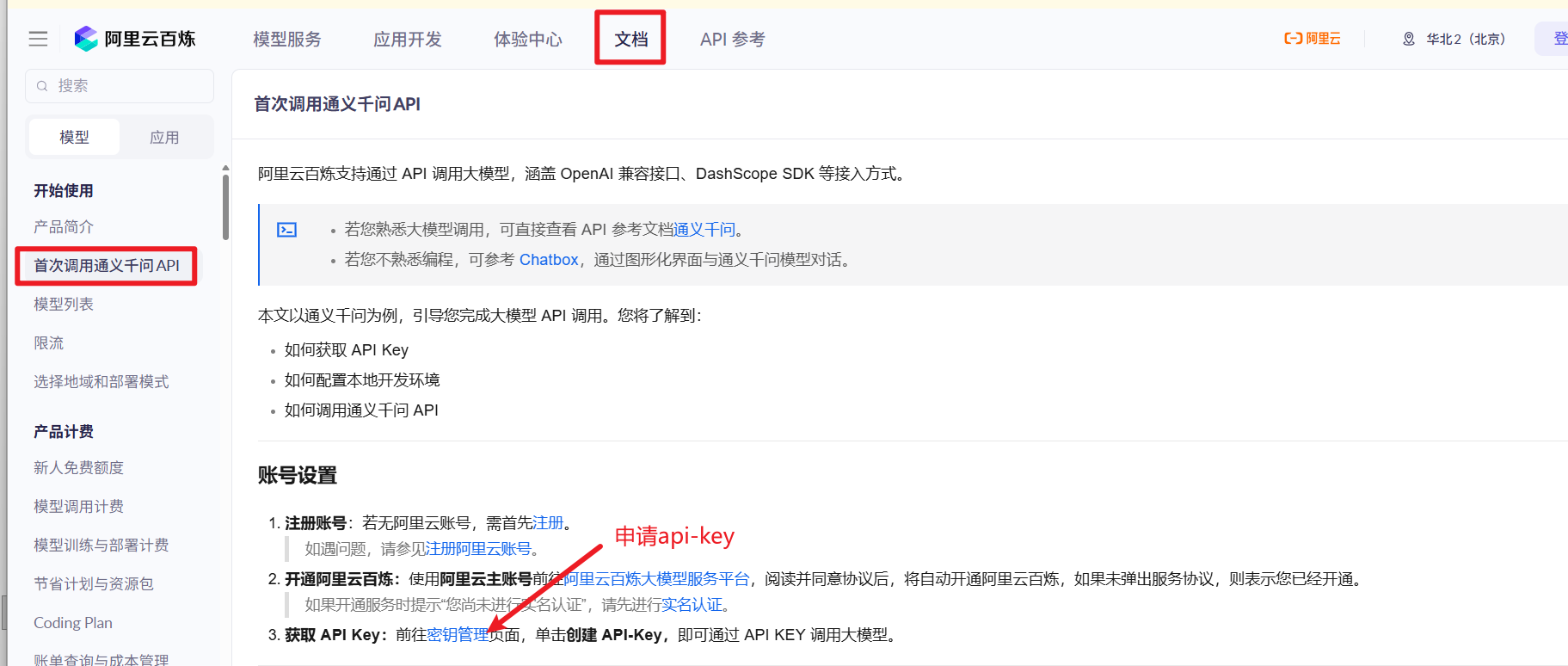
Task: Click the 开始使用 section heading
Action: coord(64,191)
